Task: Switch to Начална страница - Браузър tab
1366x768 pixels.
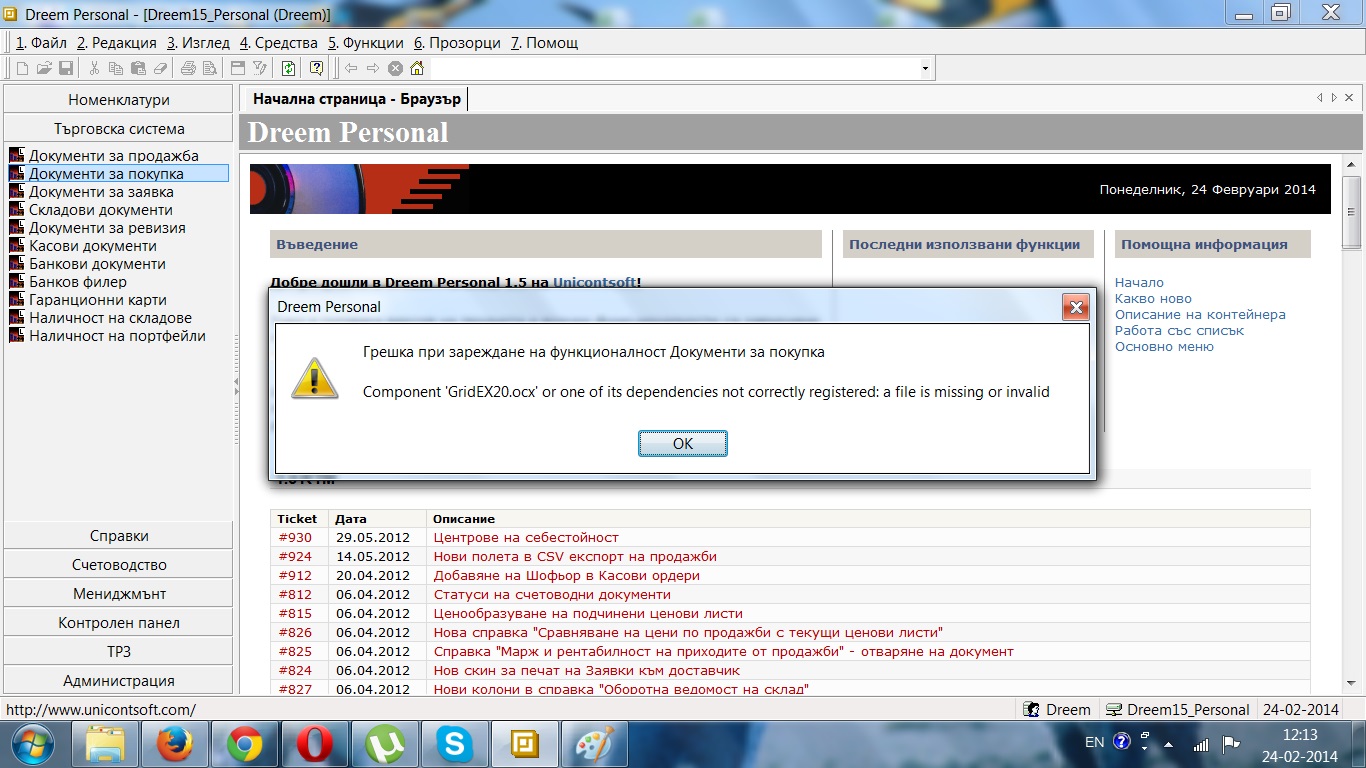Action: (357, 99)
